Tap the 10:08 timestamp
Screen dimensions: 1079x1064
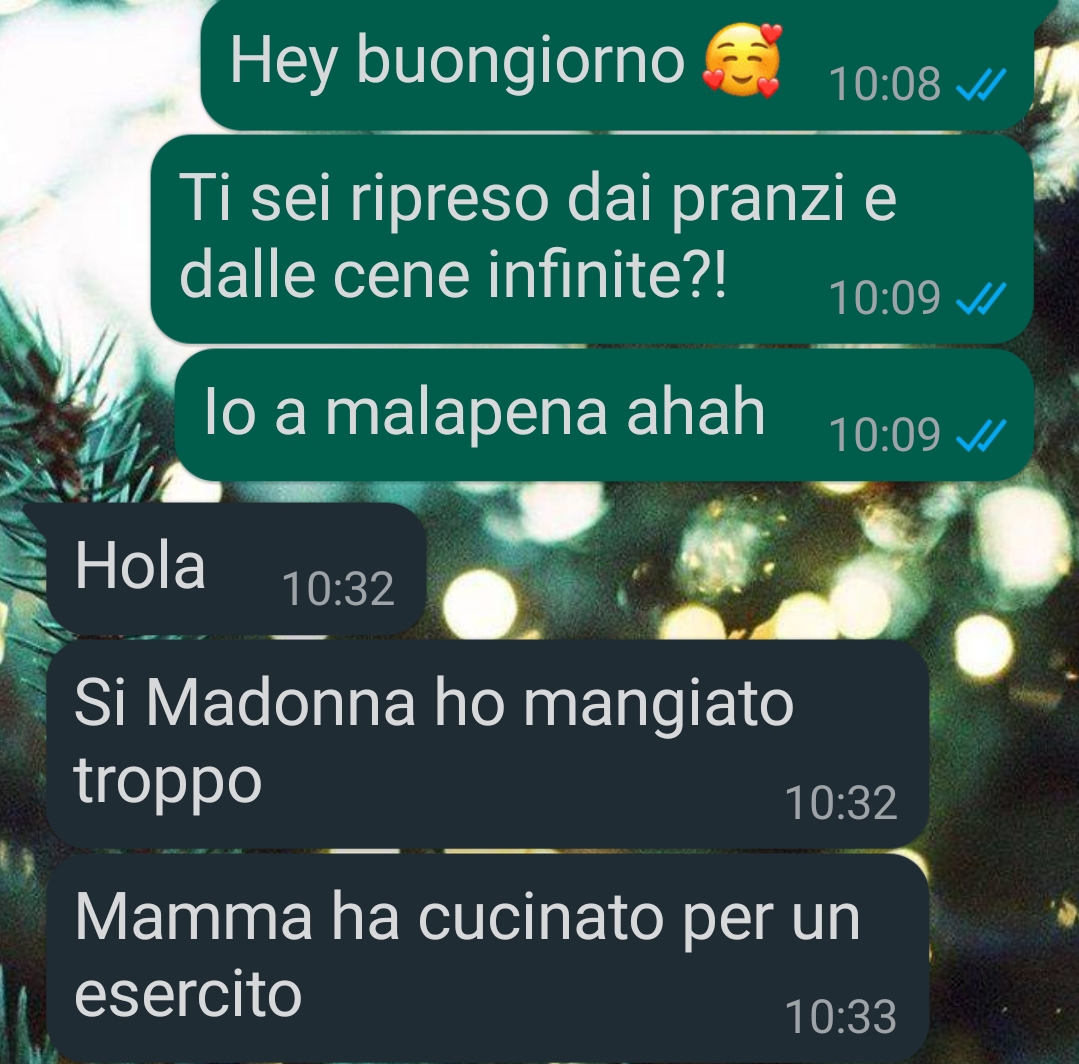click(x=885, y=85)
